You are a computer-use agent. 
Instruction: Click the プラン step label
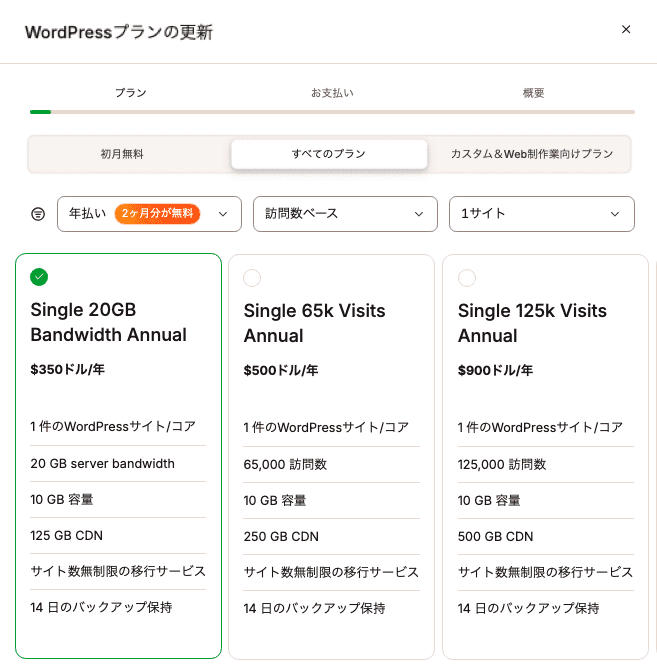coord(130,93)
